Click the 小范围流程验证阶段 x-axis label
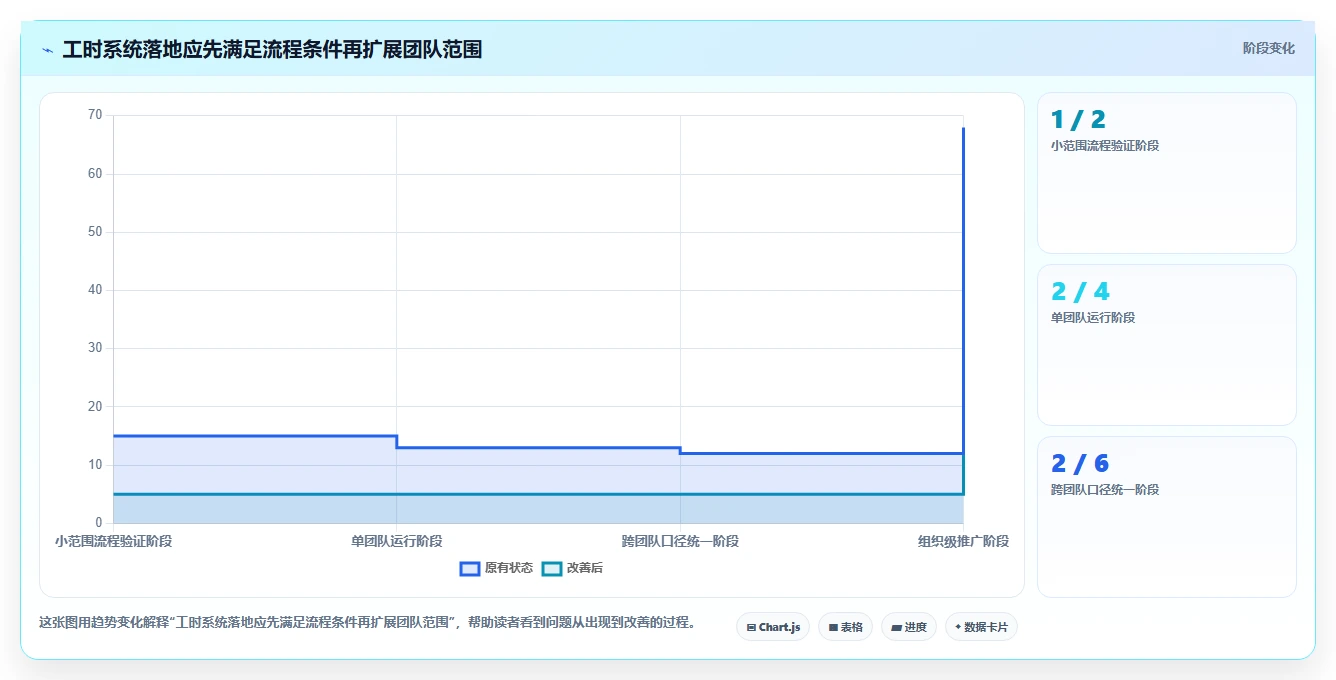Viewport: 1336px width, 680px height. [x=113, y=541]
